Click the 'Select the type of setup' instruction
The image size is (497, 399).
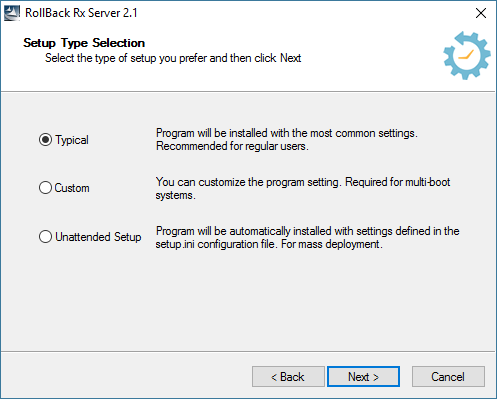(173, 58)
